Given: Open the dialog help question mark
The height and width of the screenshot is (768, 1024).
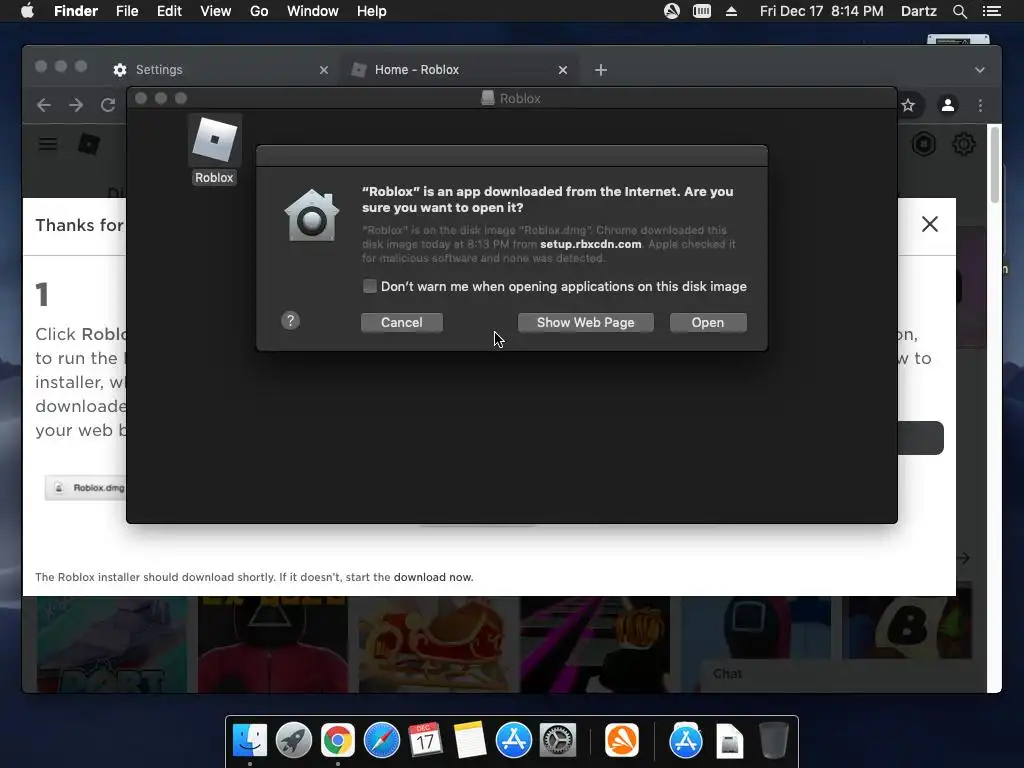Looking at the screenshot, I should tap(291, 321).
